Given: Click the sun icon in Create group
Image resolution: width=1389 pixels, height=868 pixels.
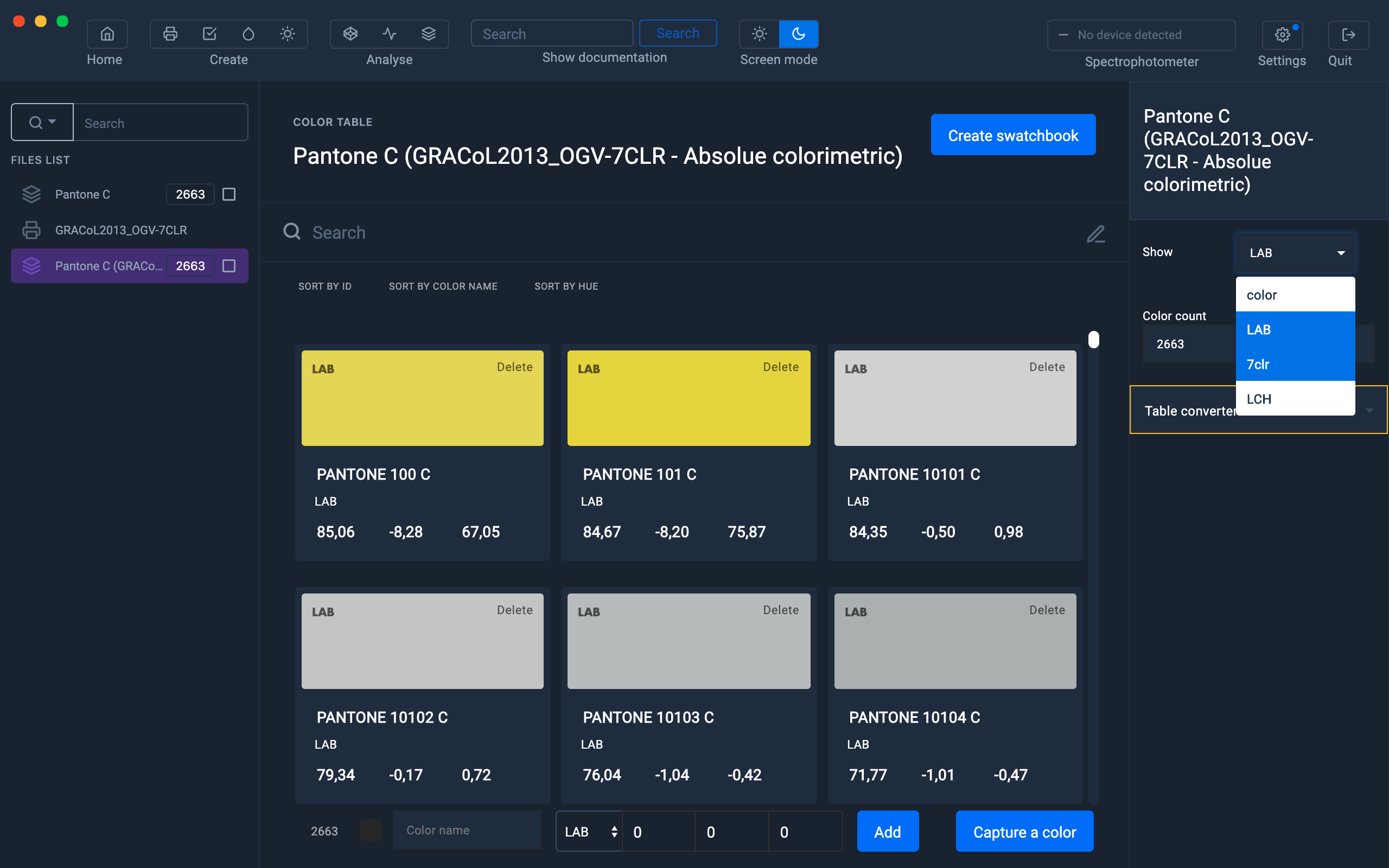Looking at the screenshot, I should (288, 34).
